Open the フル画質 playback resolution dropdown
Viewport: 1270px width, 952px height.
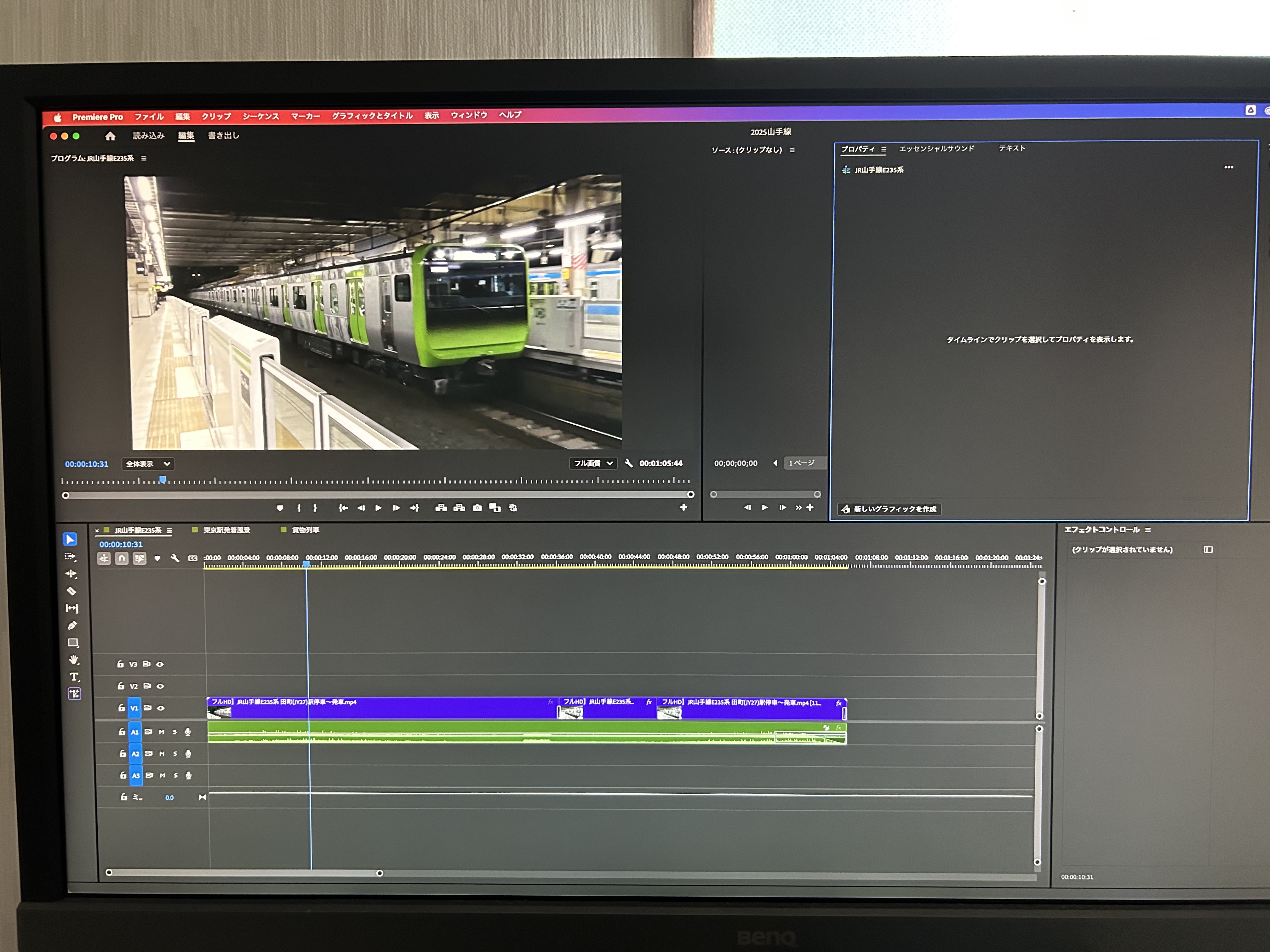click(593, 463)
